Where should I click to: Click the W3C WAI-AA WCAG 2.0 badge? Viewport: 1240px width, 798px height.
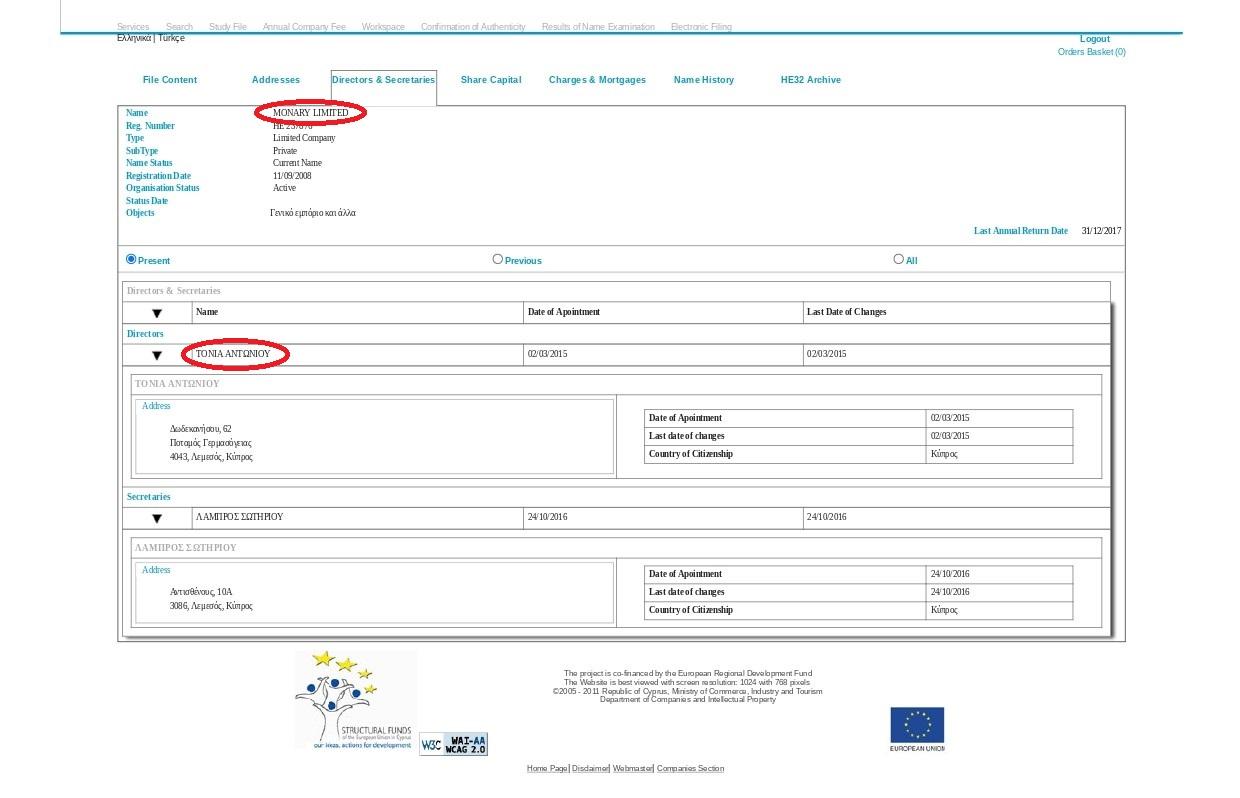[x=453, y=744]
